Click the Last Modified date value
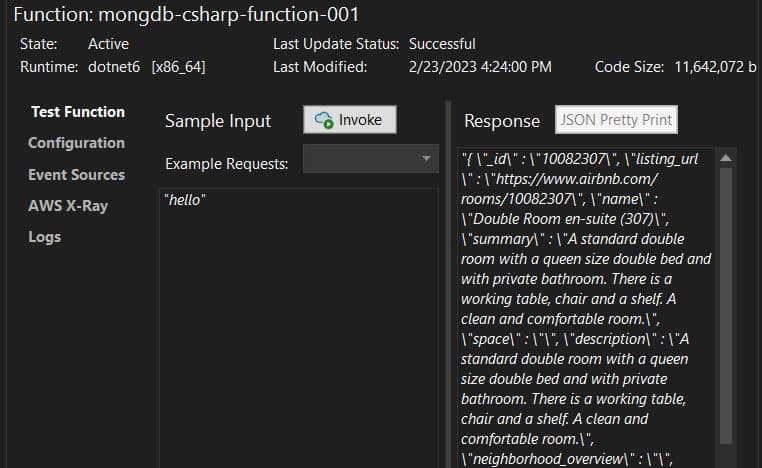This screenshot has height=468, width=762. (x=480, y=67)
